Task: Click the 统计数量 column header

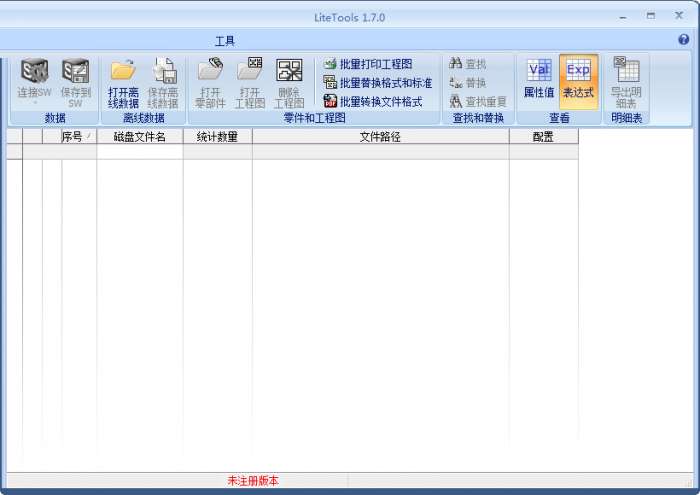Action: pyautogui.click(x=217, y=137)
